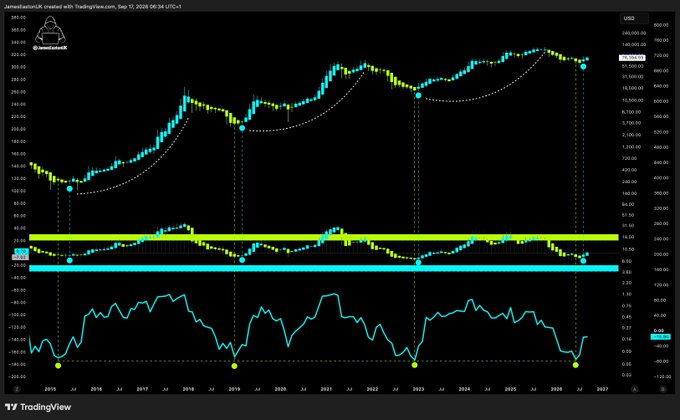Click the 2018 label on time axis

(188, 389)
